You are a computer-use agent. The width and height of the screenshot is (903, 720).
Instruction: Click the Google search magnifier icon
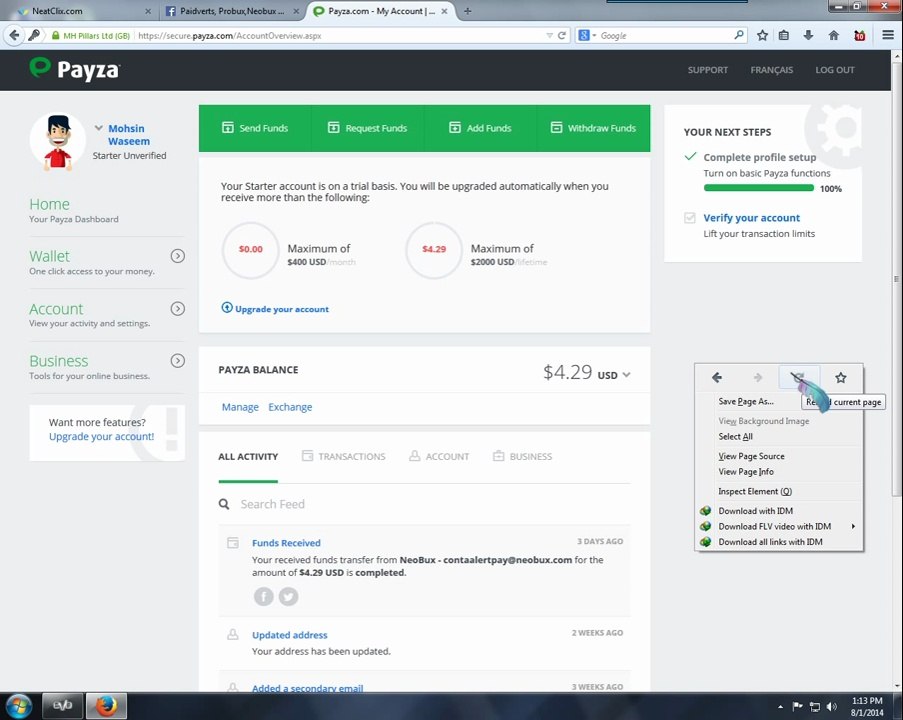point(739,35)
